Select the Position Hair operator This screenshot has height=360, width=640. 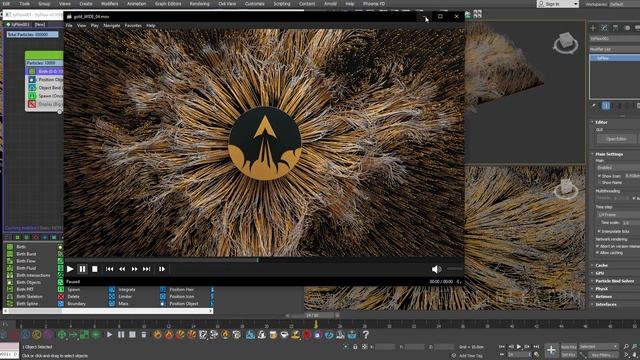tap(181, 289)
